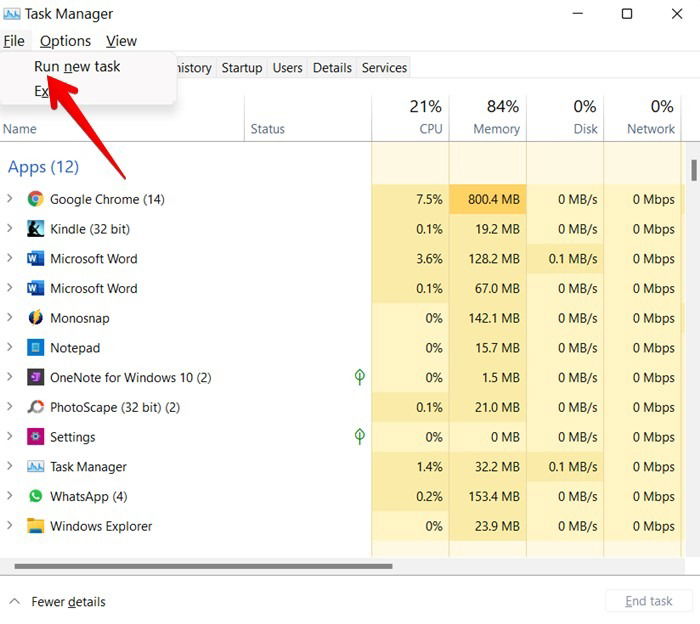Click the Task Manager process row icon

[35, 466]
